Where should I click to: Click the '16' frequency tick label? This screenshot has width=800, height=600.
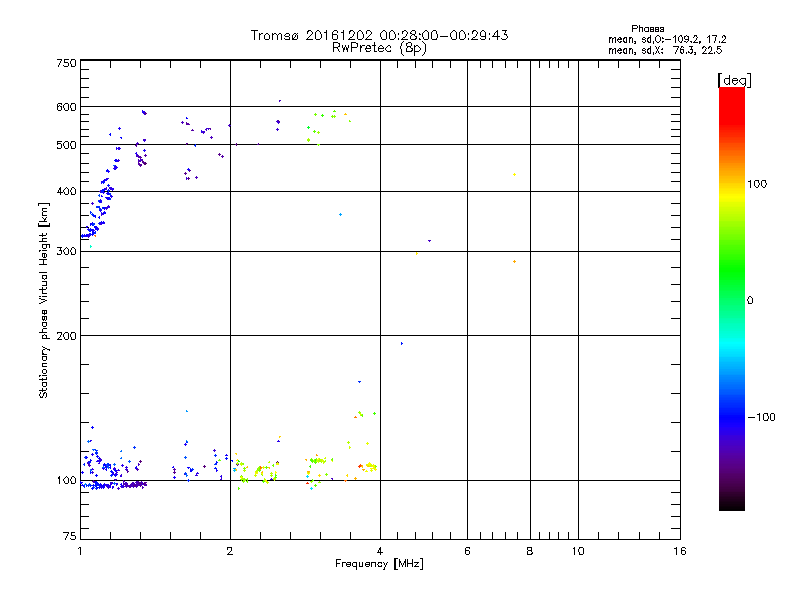click(680, 551)
